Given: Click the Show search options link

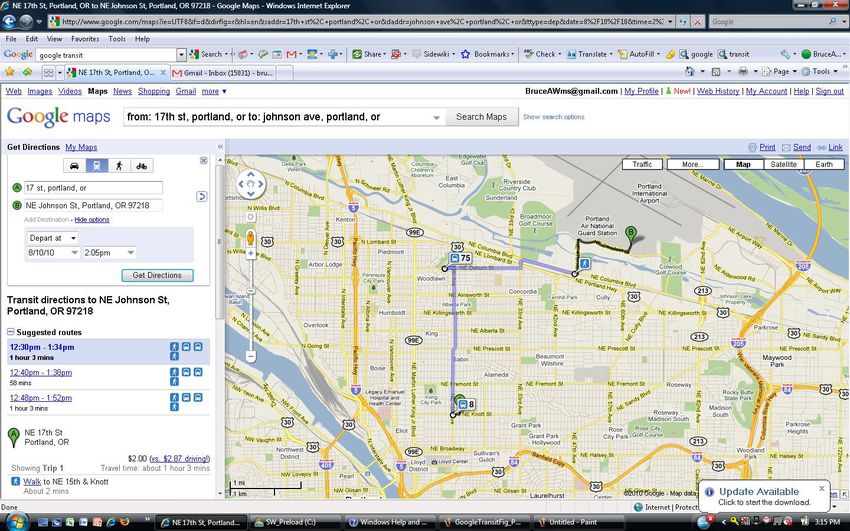Looking at the screenshot, I should pos(553,117).
